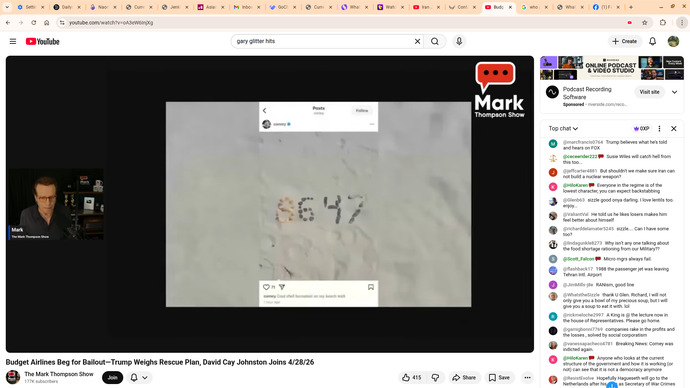Viewport: 690px width, 388px height.
Task: Switch to the Facebook tab
Action: (607, 7)
